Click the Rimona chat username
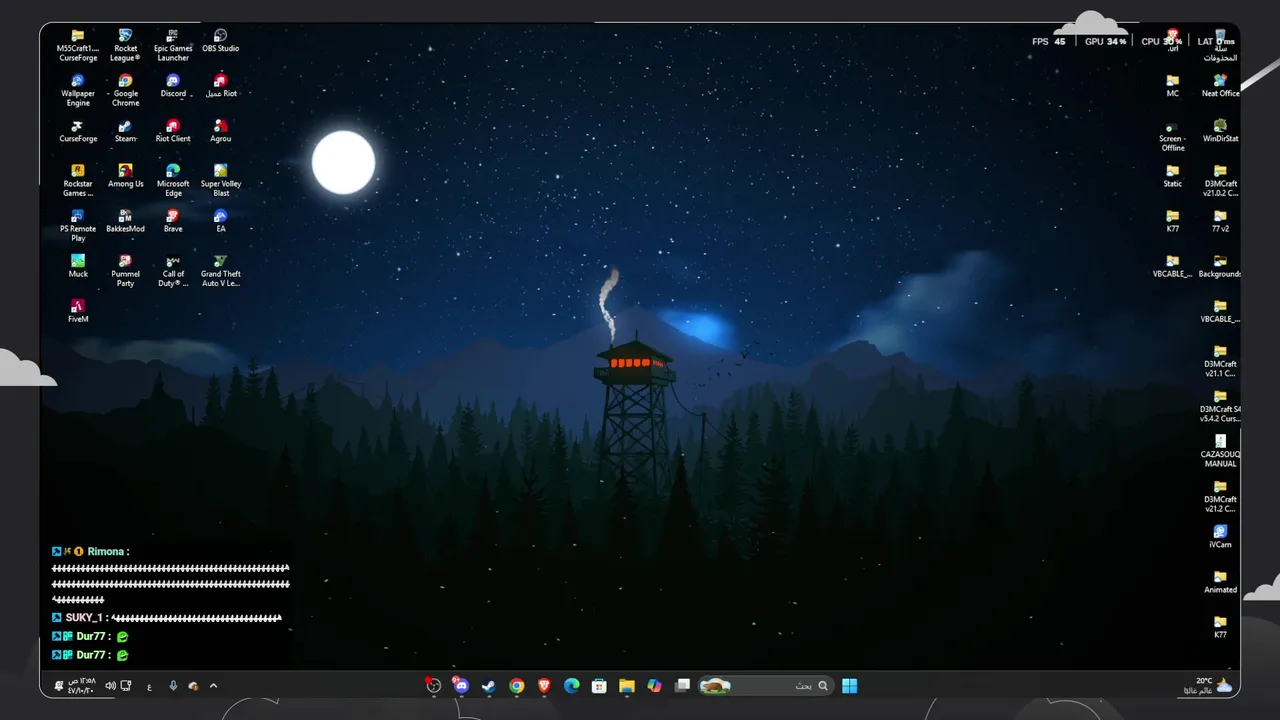1280x720 pixels. [105, 552]
